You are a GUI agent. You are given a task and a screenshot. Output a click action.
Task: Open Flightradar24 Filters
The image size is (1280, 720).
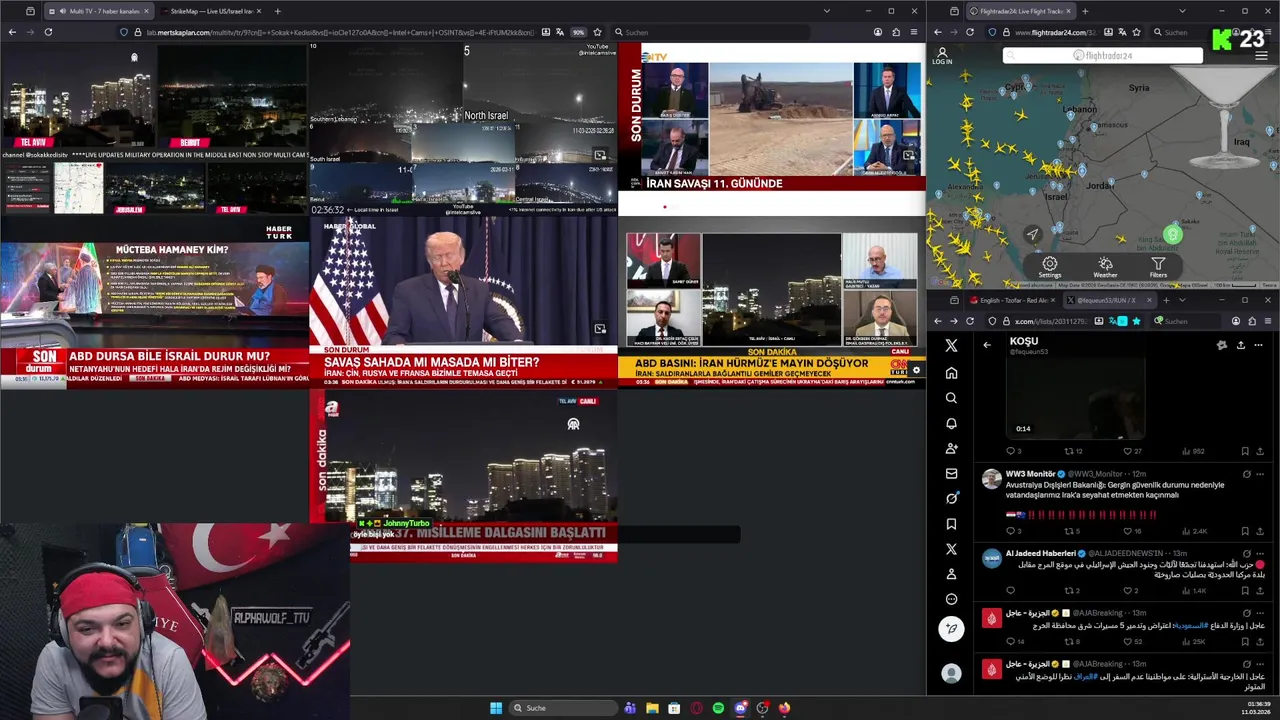(1158, 268)
